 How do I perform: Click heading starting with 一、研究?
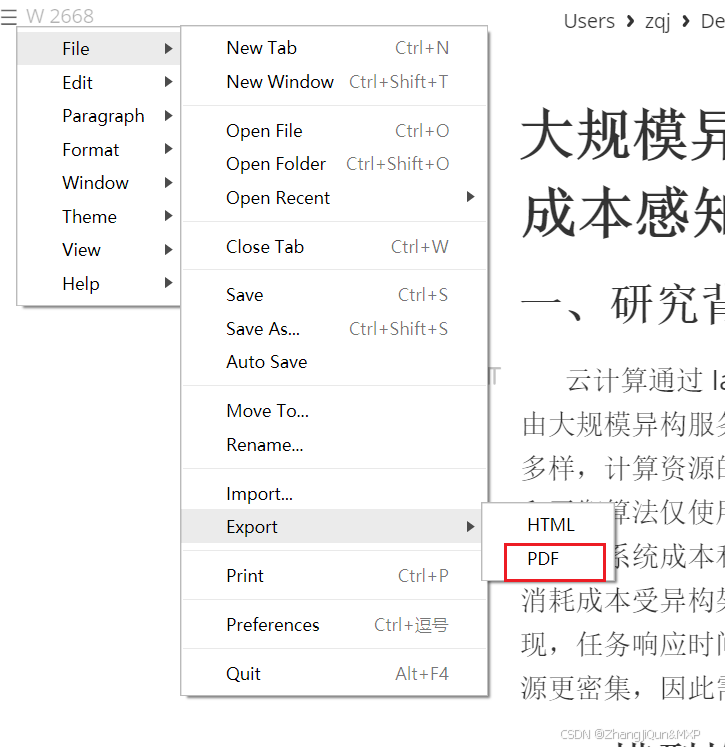tap(623, 304)
